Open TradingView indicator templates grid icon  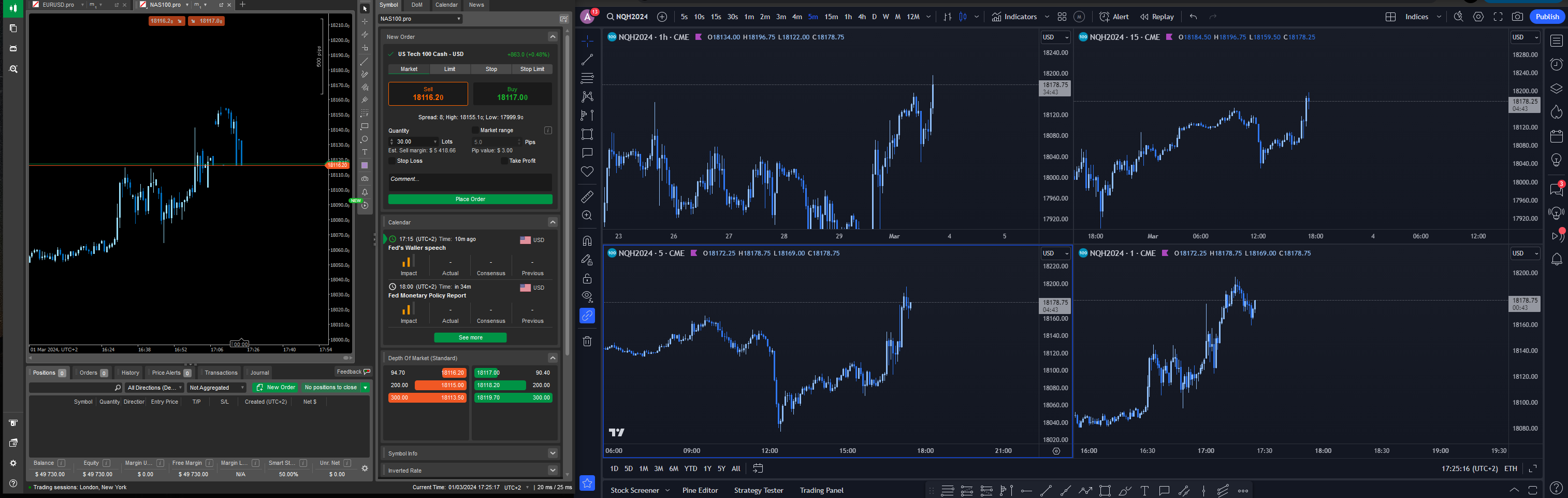point(1062,17)
